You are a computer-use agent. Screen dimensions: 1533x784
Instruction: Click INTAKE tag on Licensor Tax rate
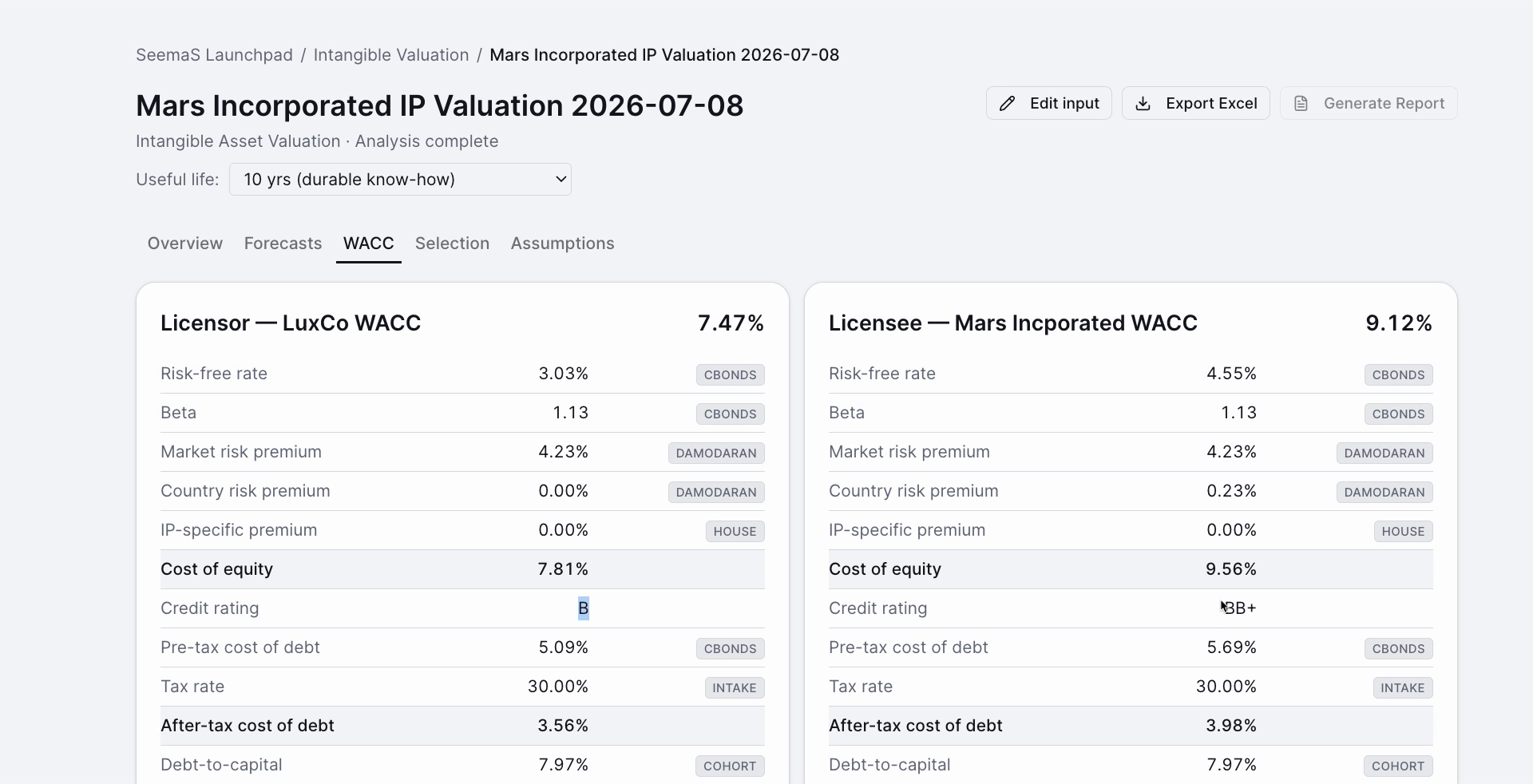click(734, 688)
